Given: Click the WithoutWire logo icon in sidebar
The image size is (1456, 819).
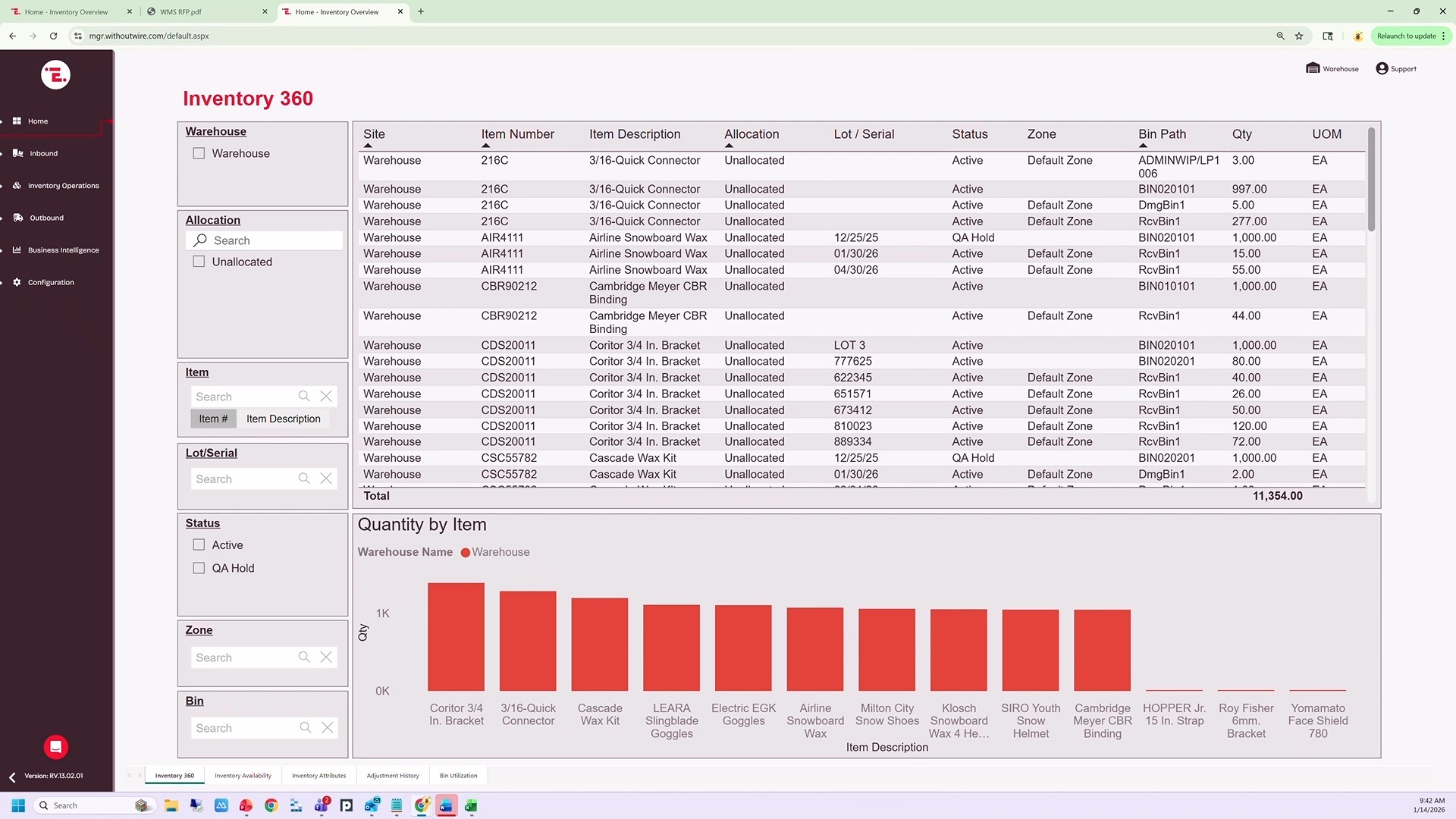Looking at the screenshot, I should pyautogui.click(x=55, y=74).
